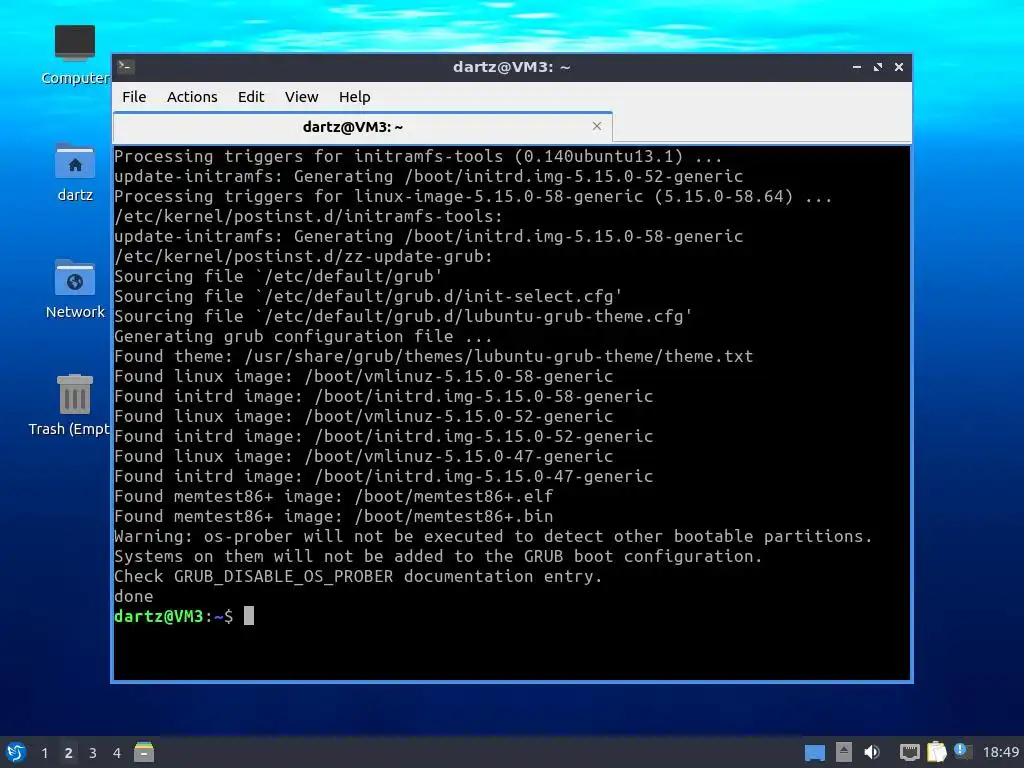Open the Lubuntu application menu
The image size is (1024, 768).
pos(16,752)
